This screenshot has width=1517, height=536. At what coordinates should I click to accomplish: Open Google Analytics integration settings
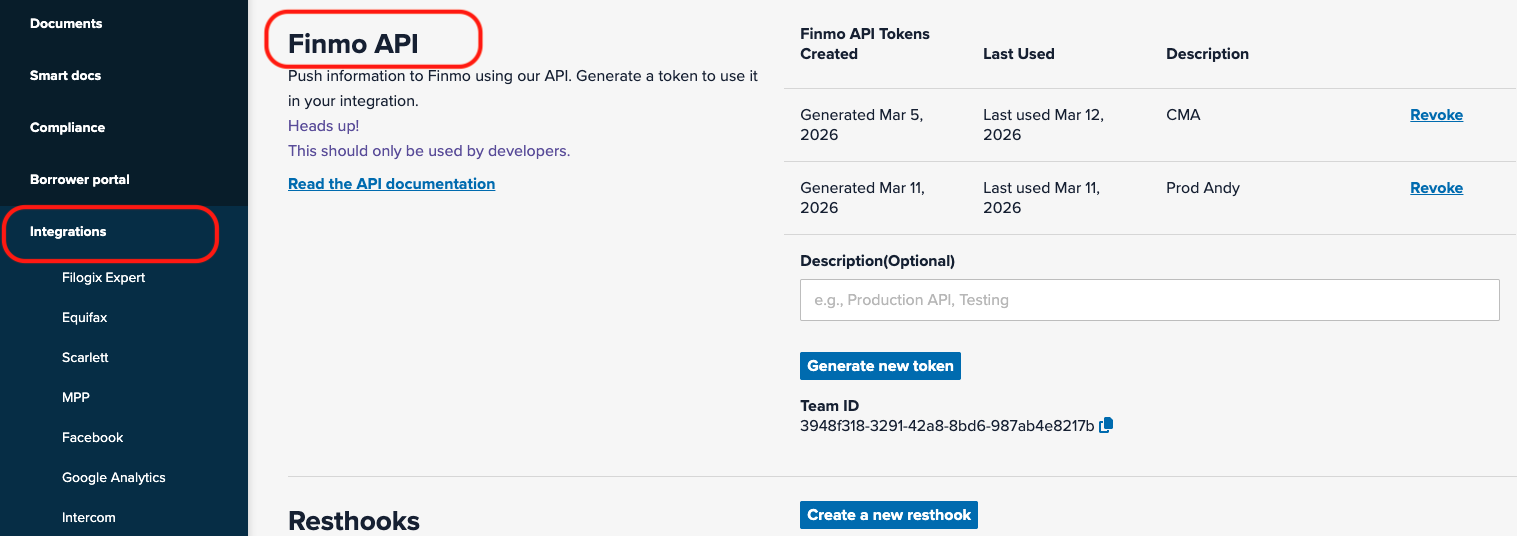[113, 477]
